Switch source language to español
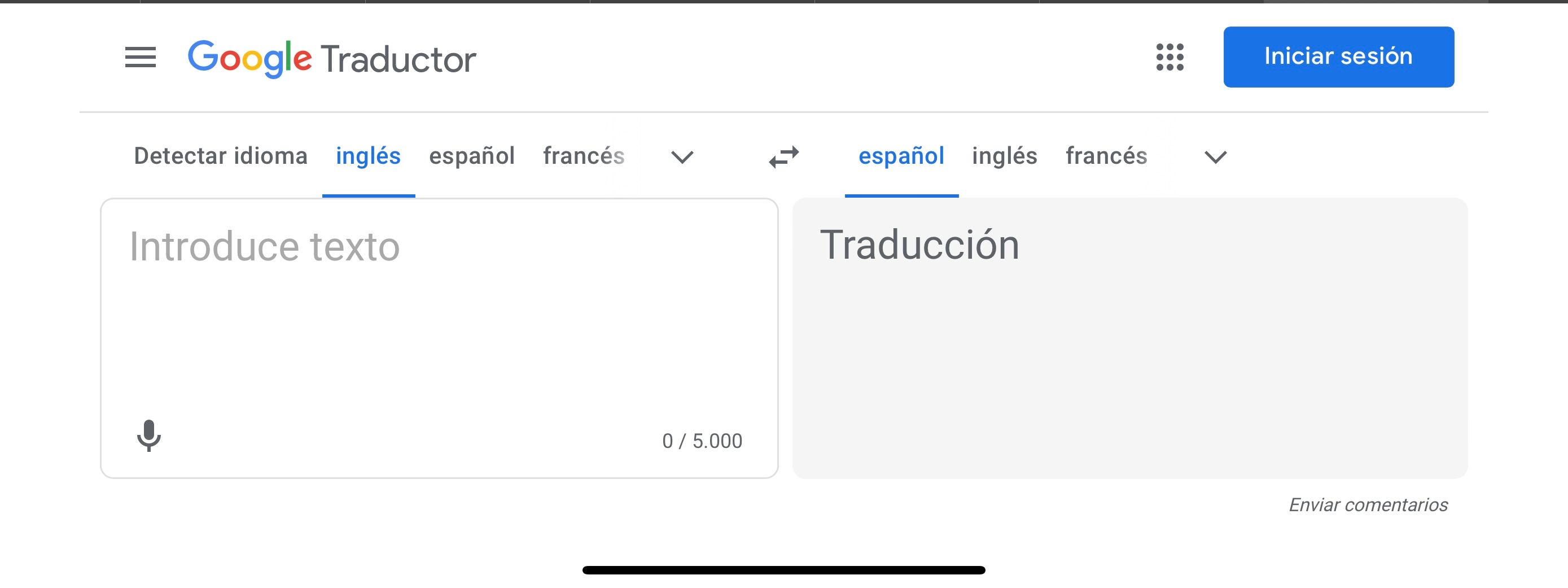 (472, 156)
